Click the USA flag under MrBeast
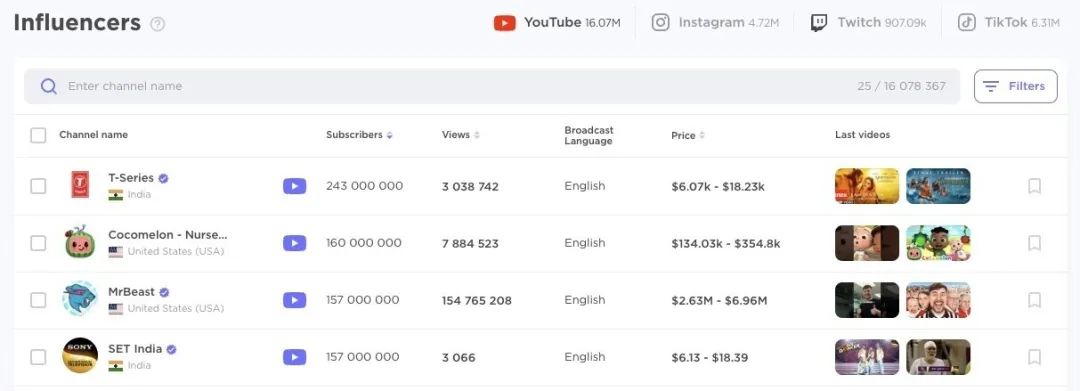 116,309
